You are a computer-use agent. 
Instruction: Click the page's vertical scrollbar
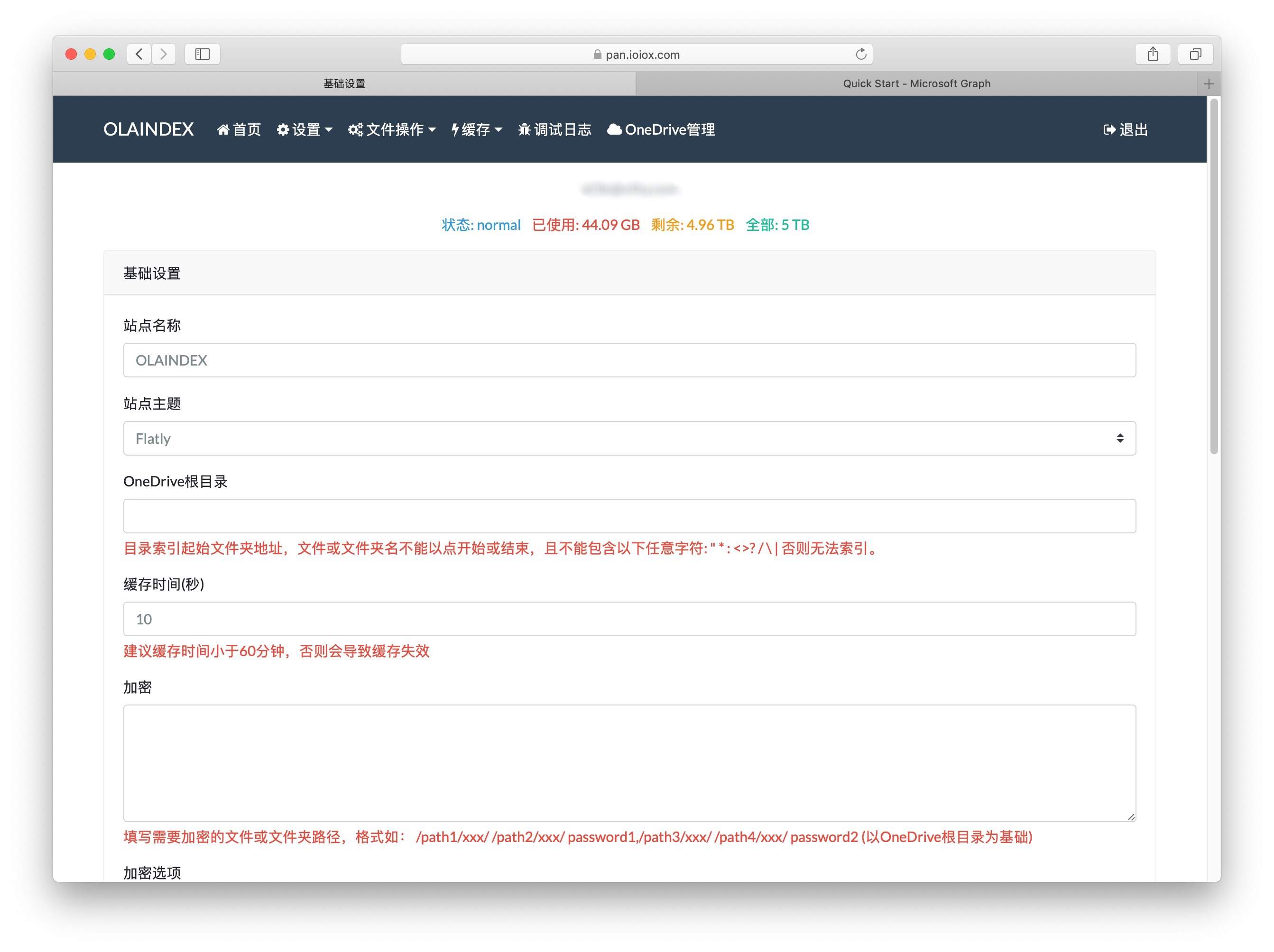tap(1214, 276)
